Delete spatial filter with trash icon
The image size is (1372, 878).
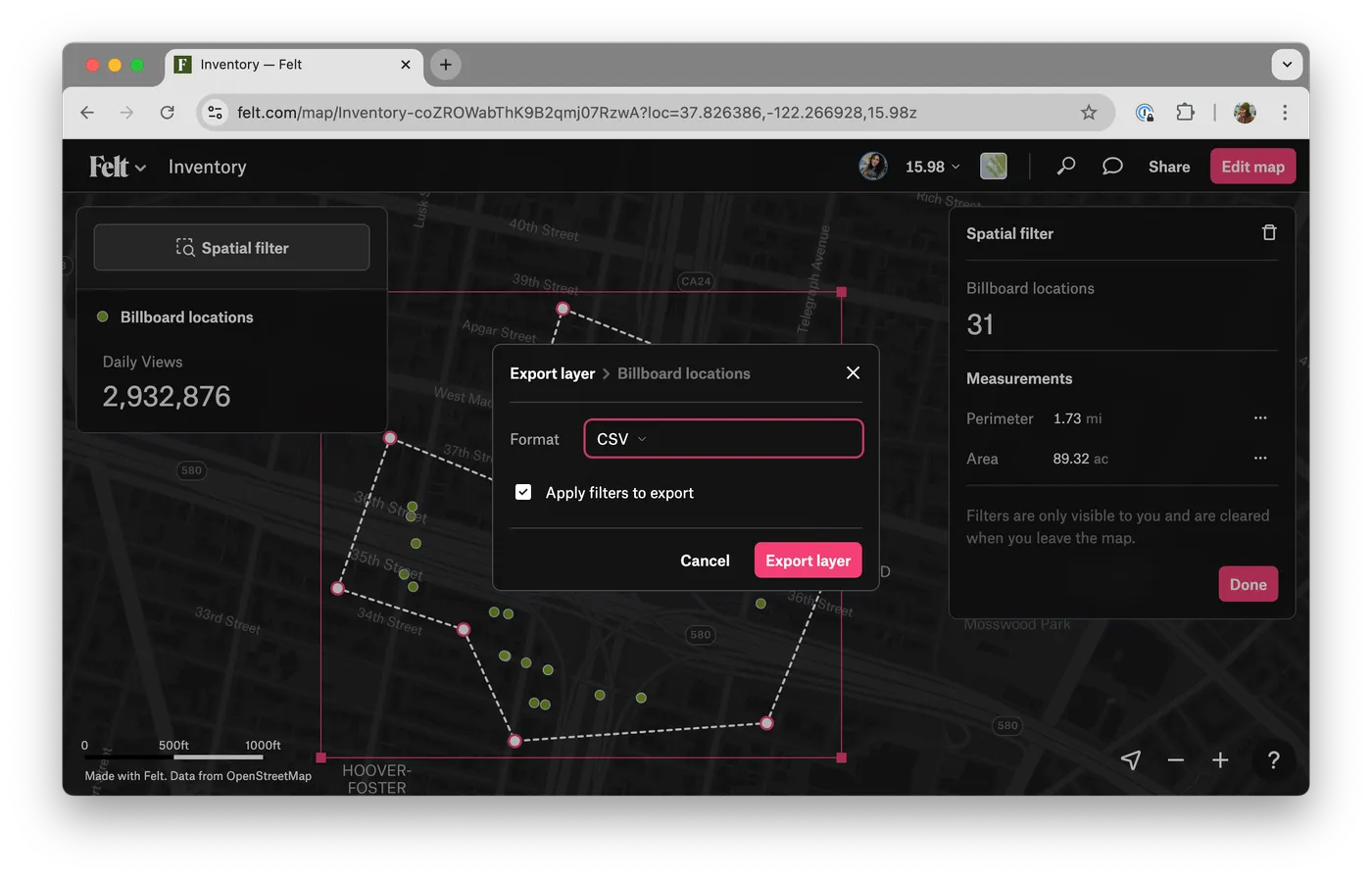point(1269,232)
